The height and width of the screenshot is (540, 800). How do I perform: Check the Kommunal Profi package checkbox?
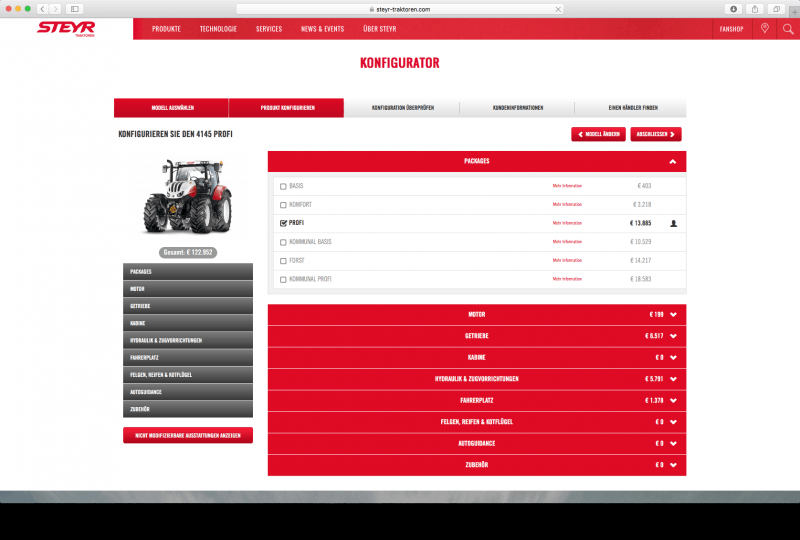[x=283, y=280]
